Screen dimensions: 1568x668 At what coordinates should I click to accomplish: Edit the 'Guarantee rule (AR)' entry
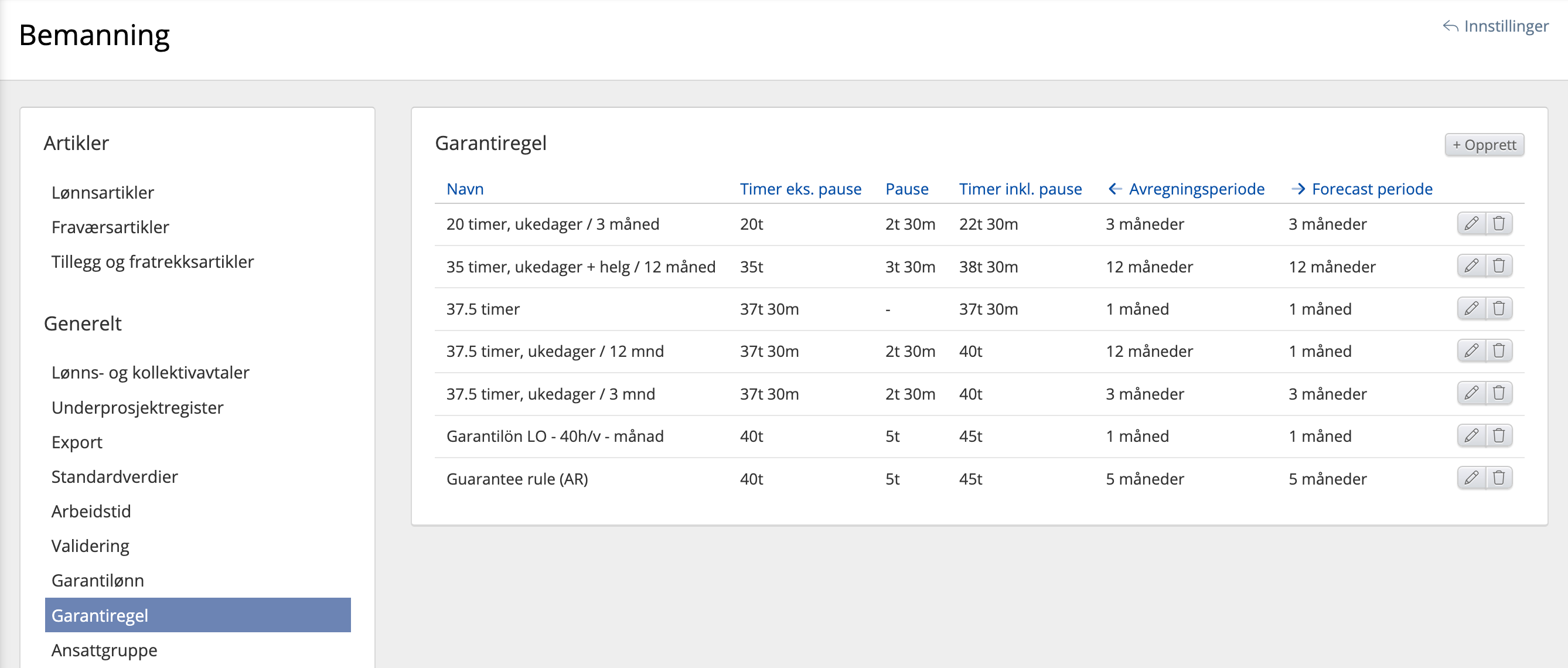pos(1471,478)
